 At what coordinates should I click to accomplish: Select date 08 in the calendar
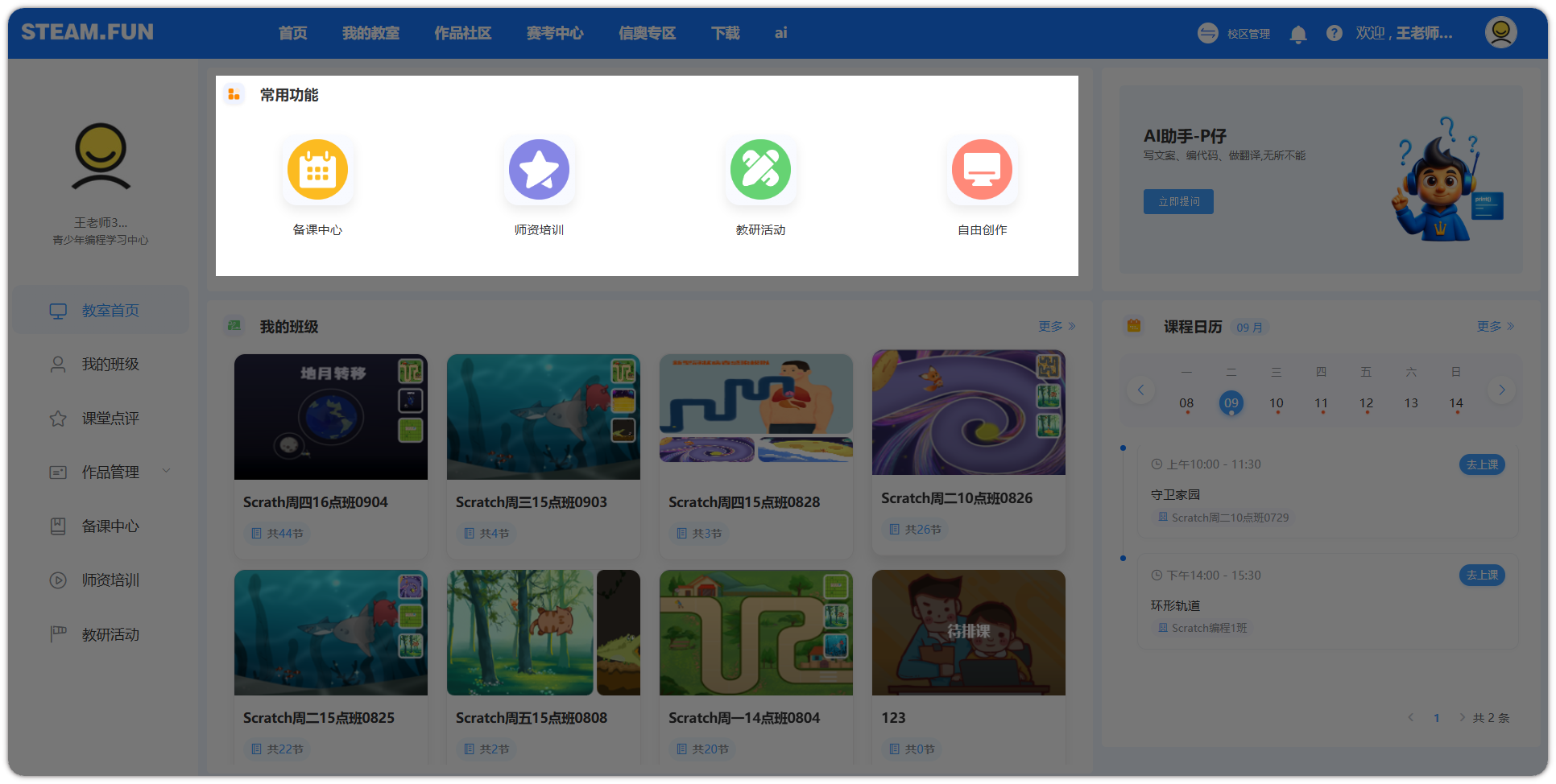click(x=1186, y=403)
